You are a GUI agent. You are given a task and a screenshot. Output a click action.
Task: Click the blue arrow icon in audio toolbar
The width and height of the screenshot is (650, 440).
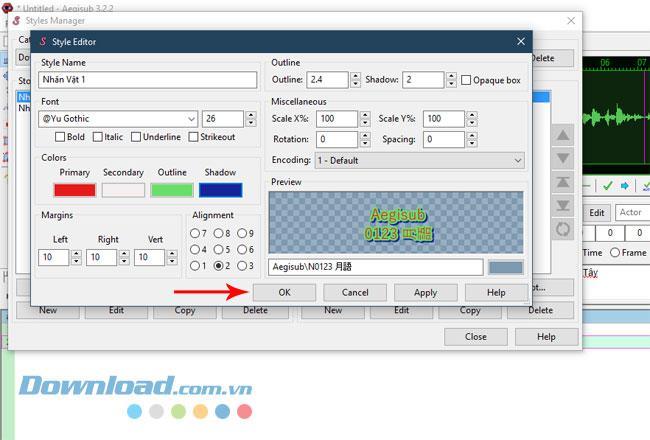click(x=625, y=186)
